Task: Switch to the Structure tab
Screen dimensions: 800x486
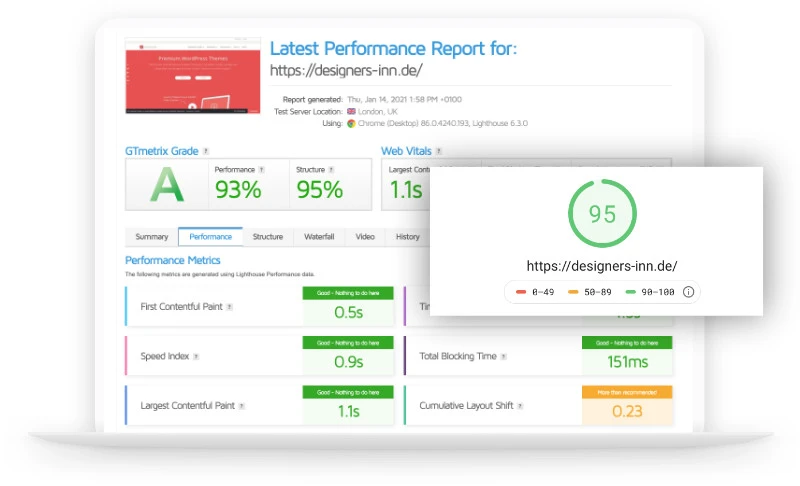Action: tap(267, 237)
